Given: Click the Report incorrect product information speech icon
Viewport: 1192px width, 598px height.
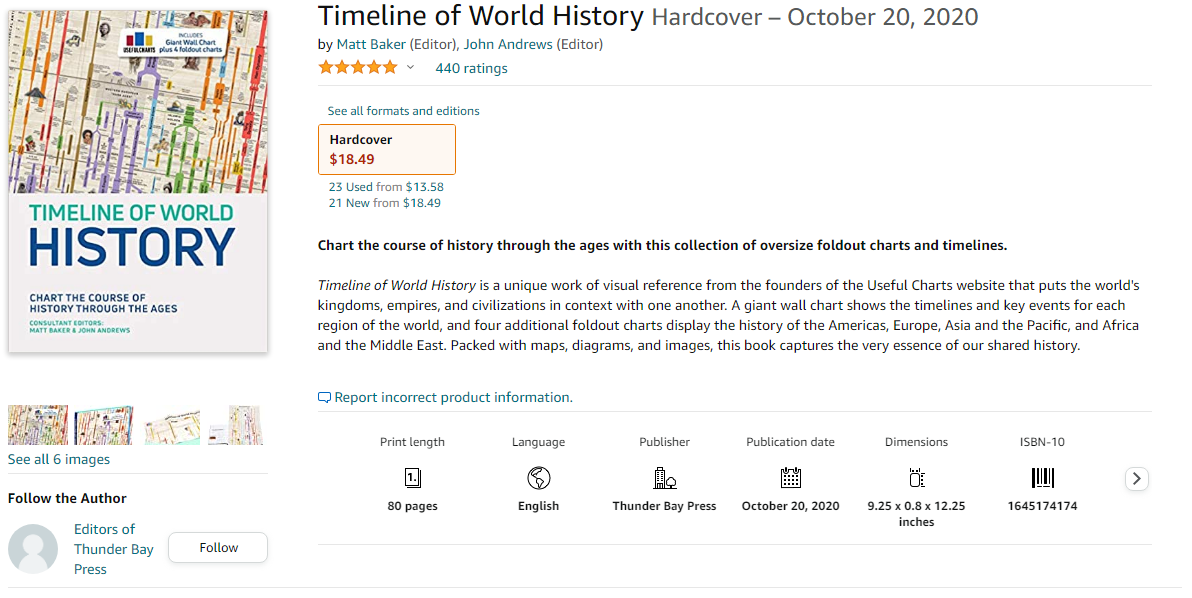Looking at the screenshot, I should (324, 397).
